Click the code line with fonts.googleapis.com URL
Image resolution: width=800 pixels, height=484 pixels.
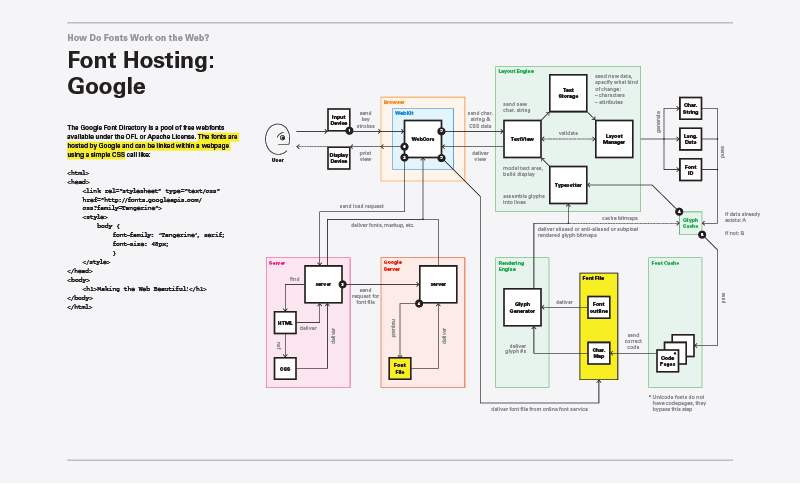coord(142,200)
